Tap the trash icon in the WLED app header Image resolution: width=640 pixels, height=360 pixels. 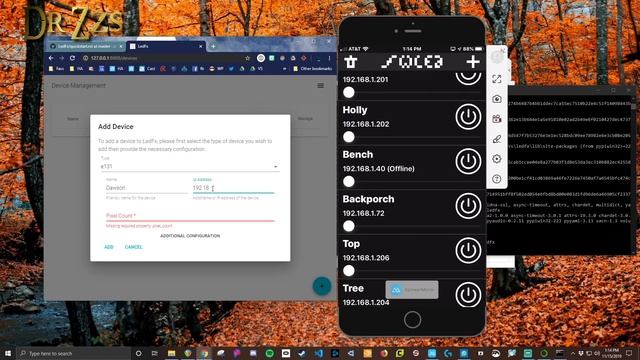click(x=351, y=62)
